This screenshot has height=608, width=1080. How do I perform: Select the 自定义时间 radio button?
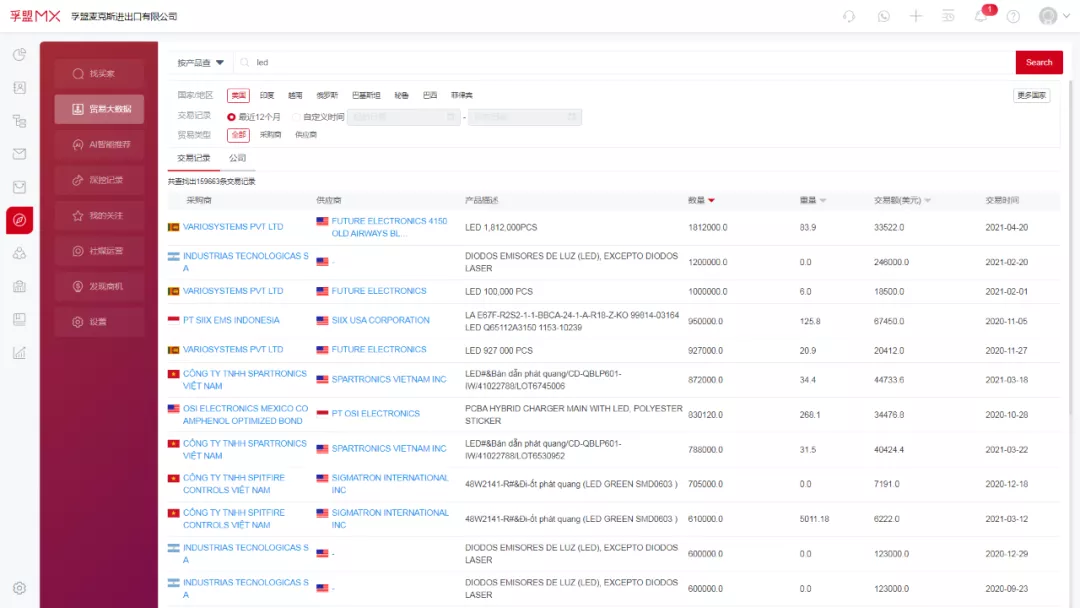pos(296,117)
